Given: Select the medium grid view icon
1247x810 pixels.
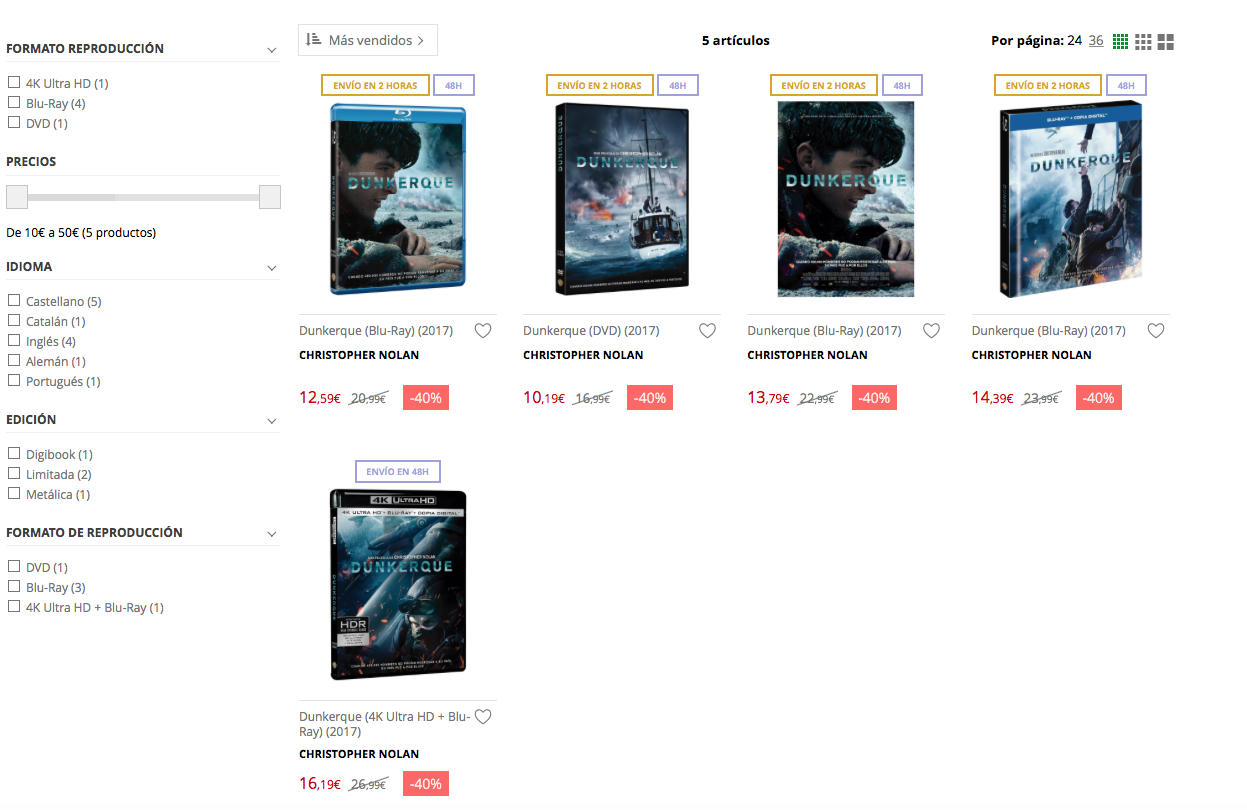Looking at the screenshot, I should [1143, 41].
